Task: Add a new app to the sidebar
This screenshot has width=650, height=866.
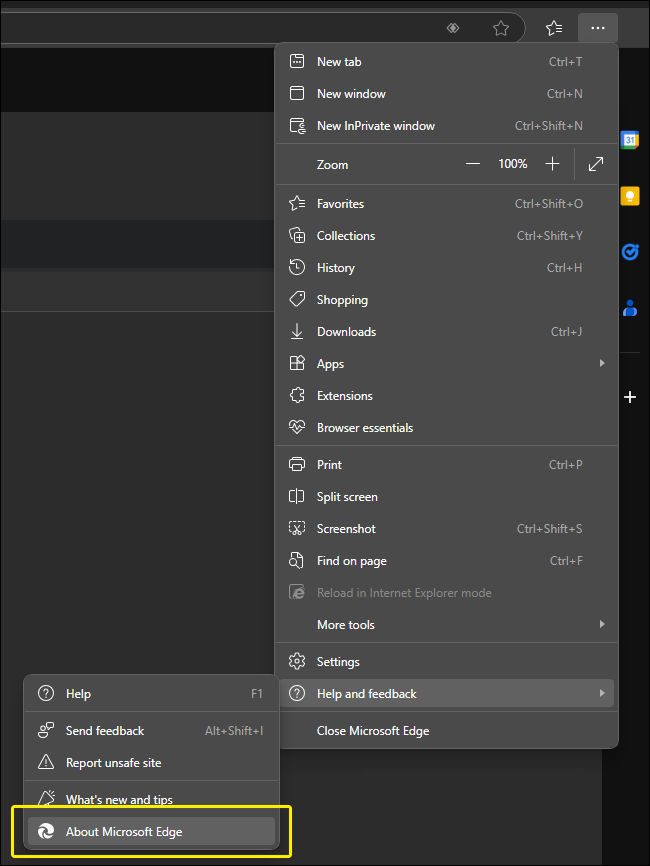Action: (630, 397)
